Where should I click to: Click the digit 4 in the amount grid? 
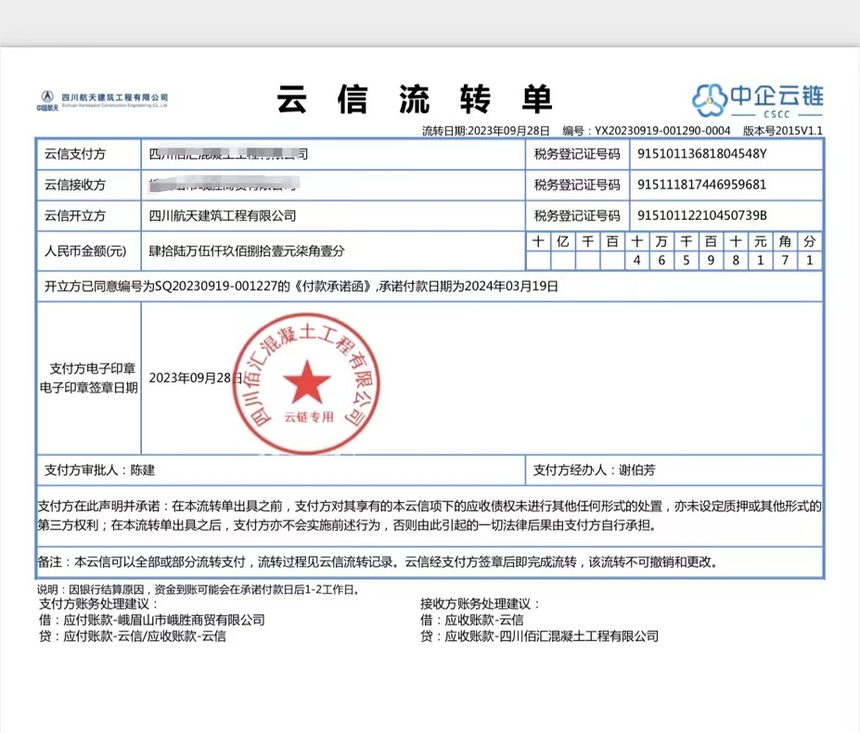[x=637, y=260]
